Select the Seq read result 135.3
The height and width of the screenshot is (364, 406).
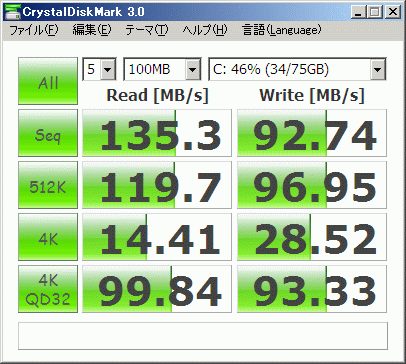click(x=157, y=133)
